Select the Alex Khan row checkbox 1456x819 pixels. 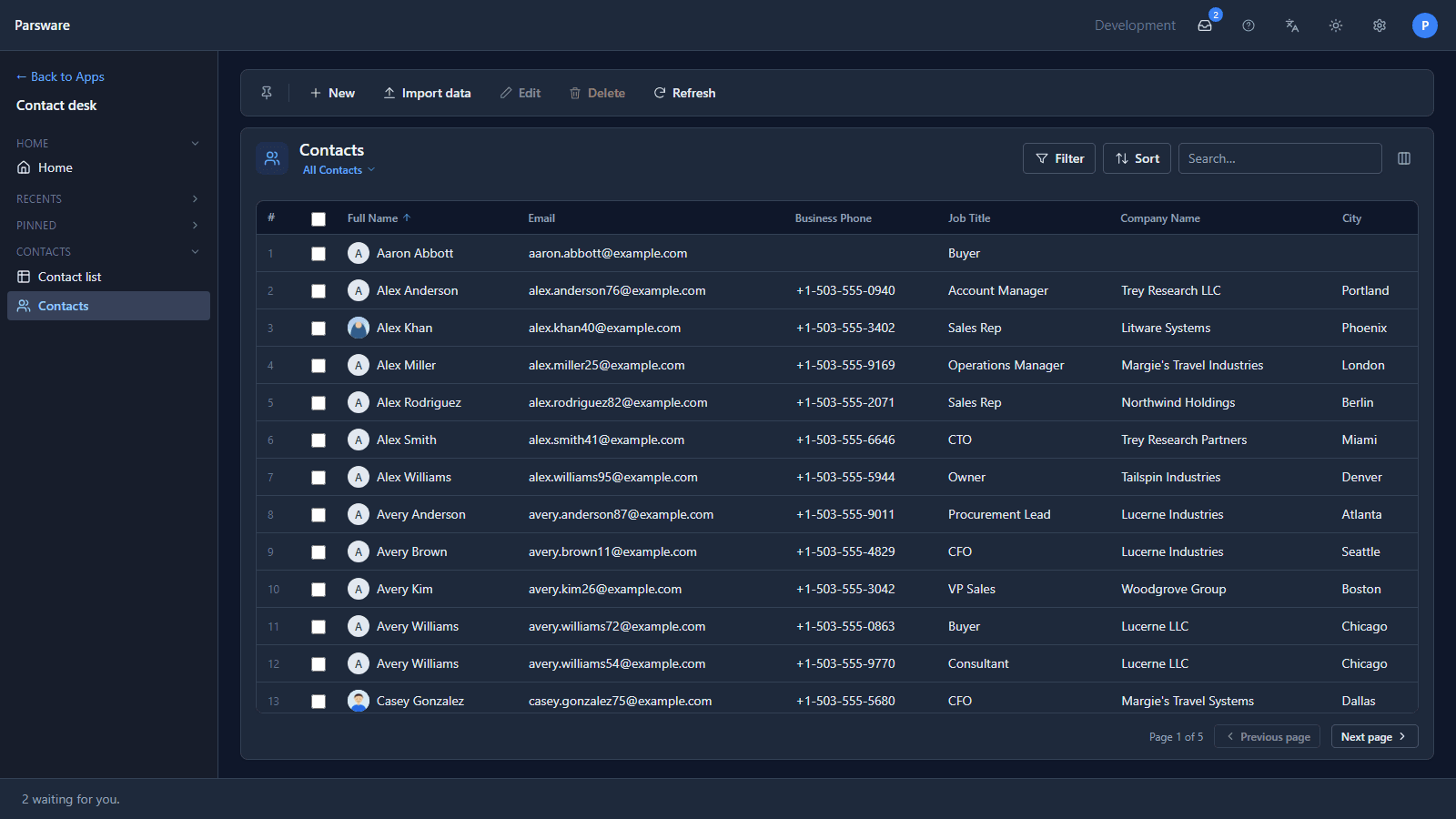[x=318, y=329]
